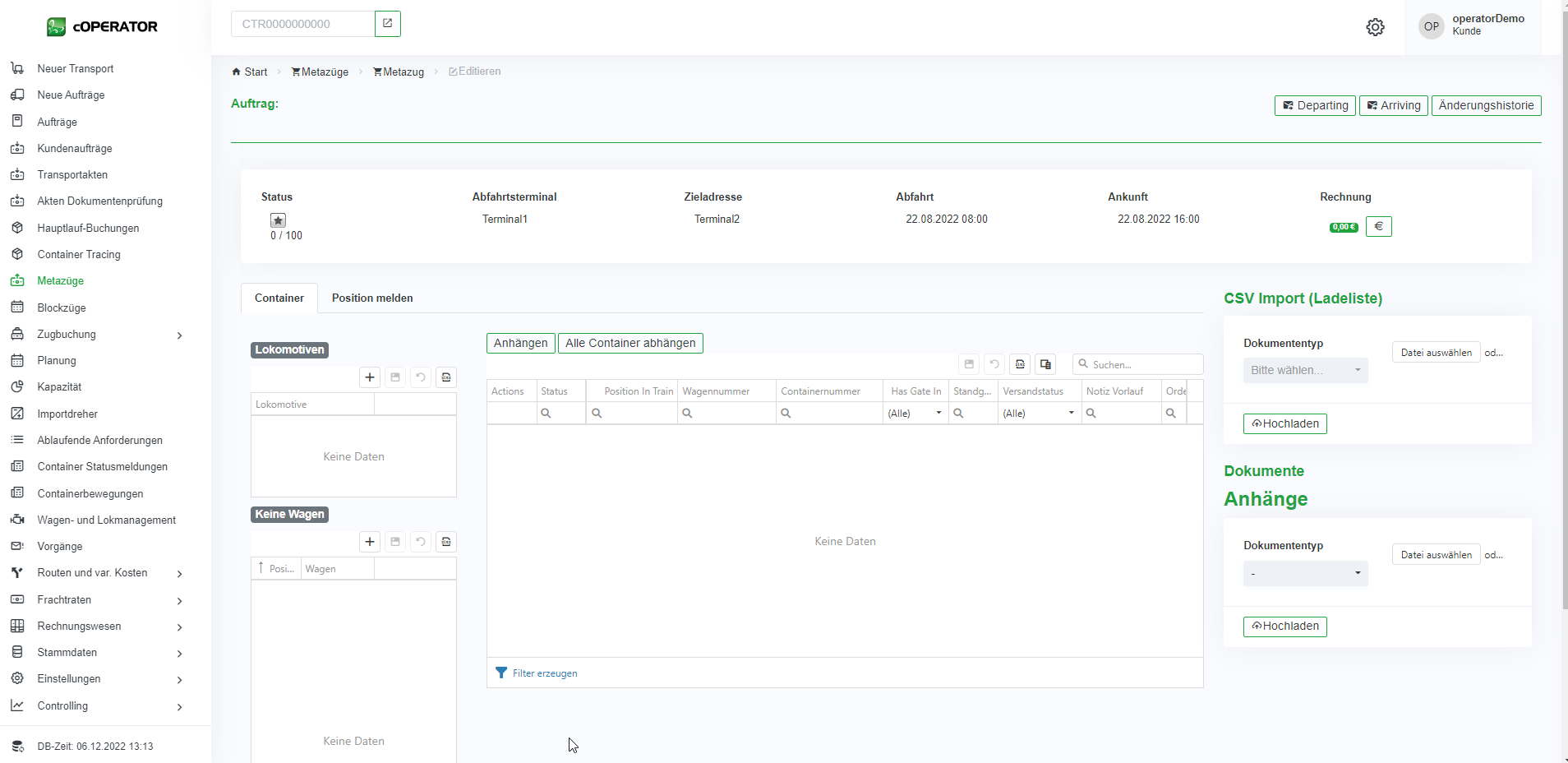This screenshot has height=763, width=1568.
Task: Add a new wagon with the plus icon
Action: [370, 542]
